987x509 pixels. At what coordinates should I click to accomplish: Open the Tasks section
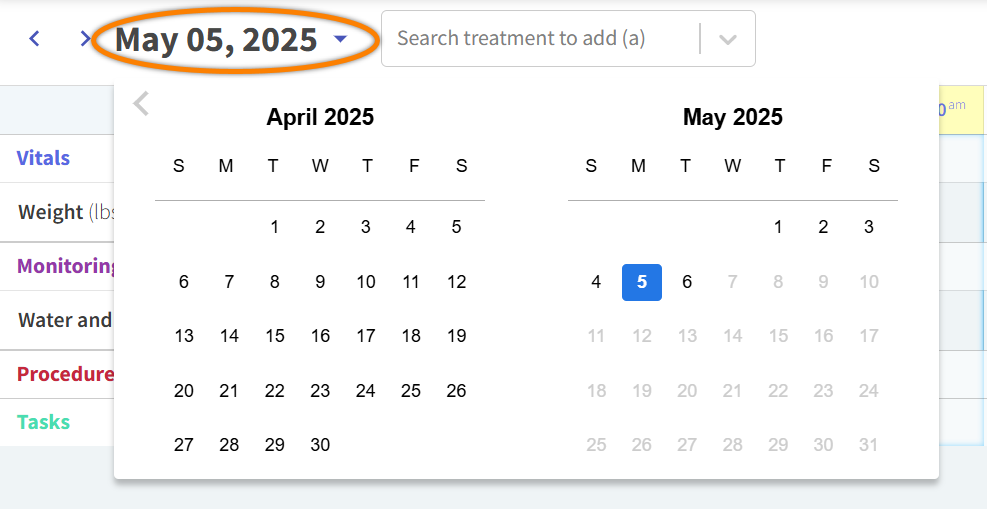(44, 422)
